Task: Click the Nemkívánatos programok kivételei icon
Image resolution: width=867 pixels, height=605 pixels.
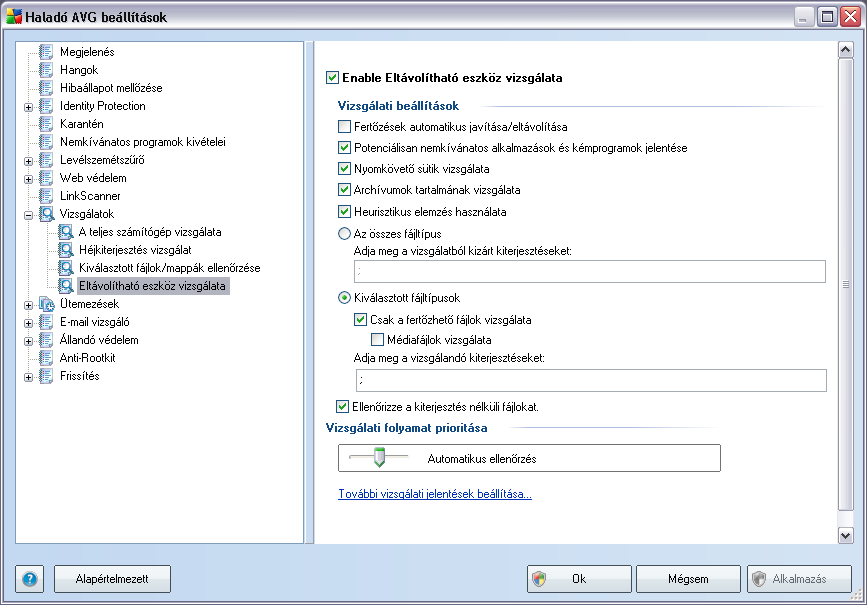Action: 46,142
